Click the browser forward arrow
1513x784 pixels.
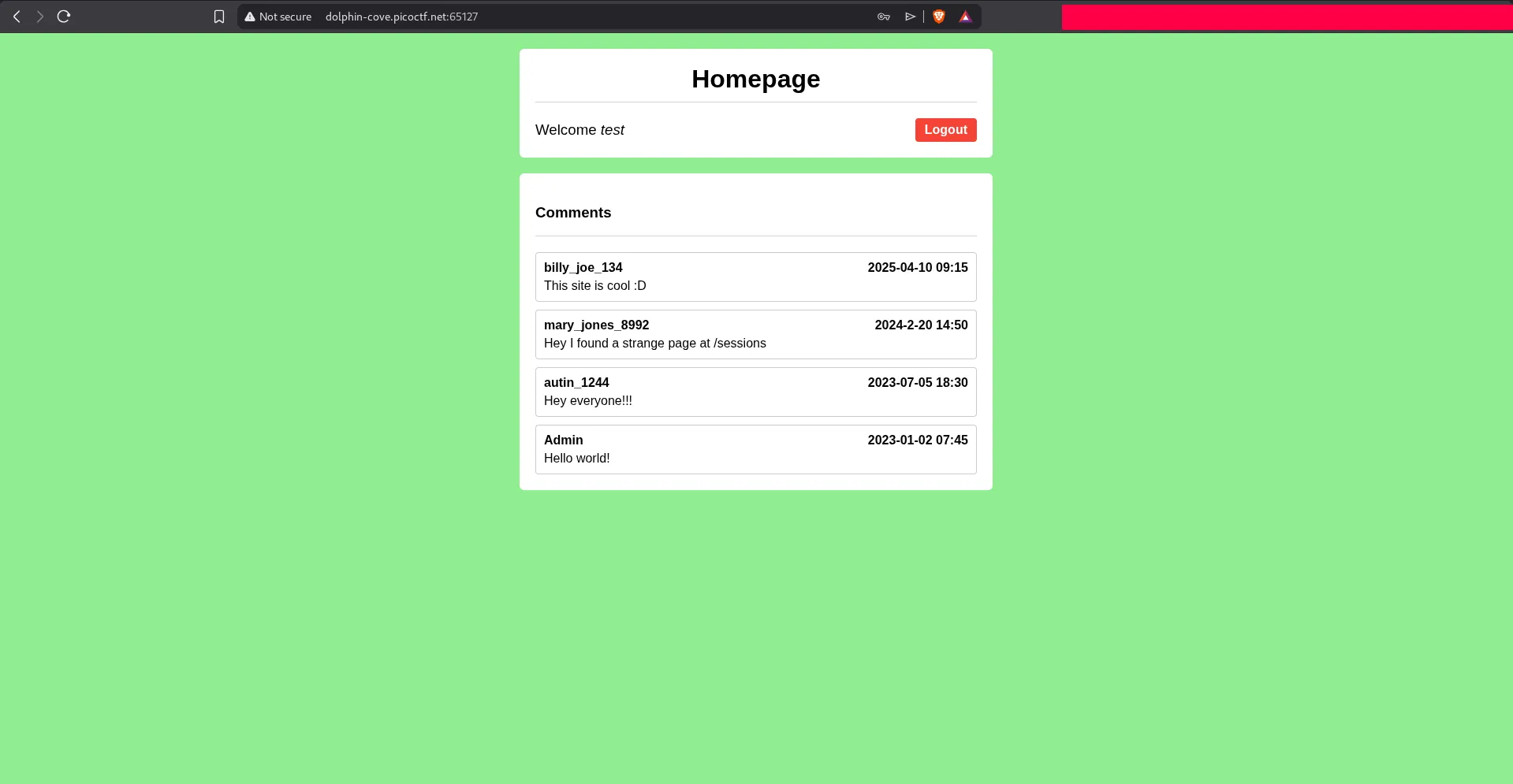pyautogui.click(x=39, y=17)
